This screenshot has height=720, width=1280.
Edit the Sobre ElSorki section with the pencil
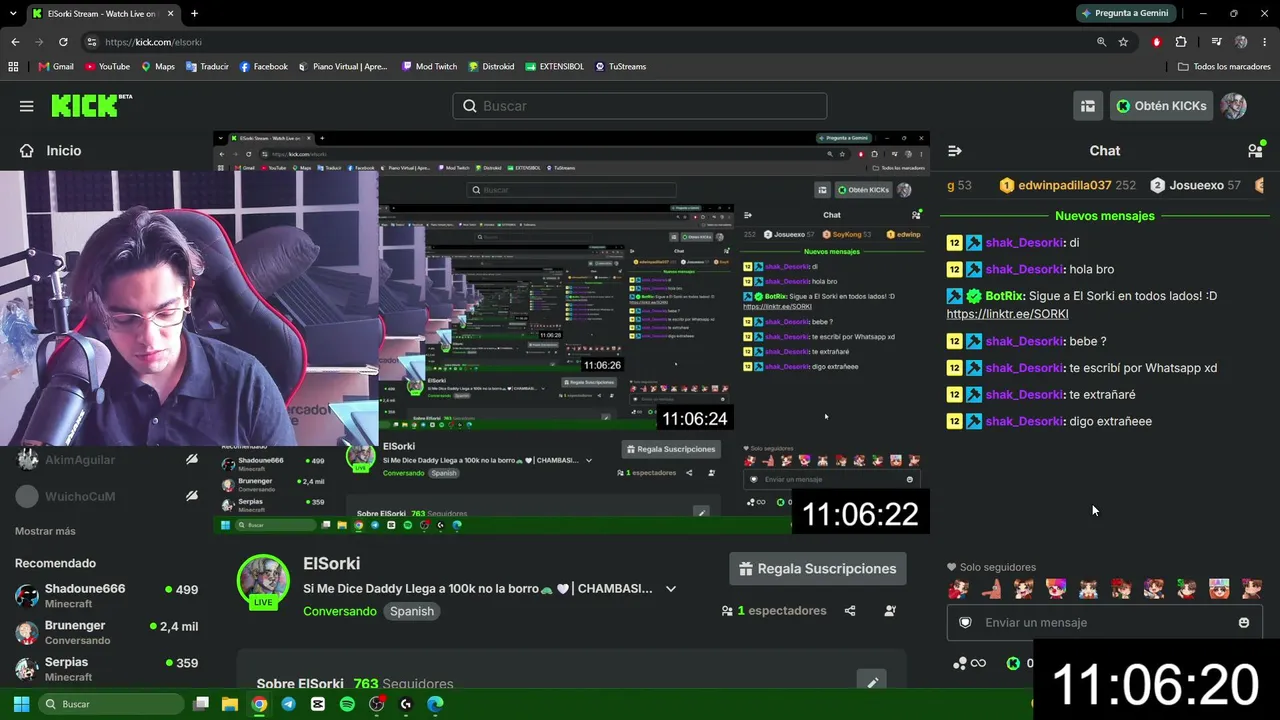pos(872,683)
